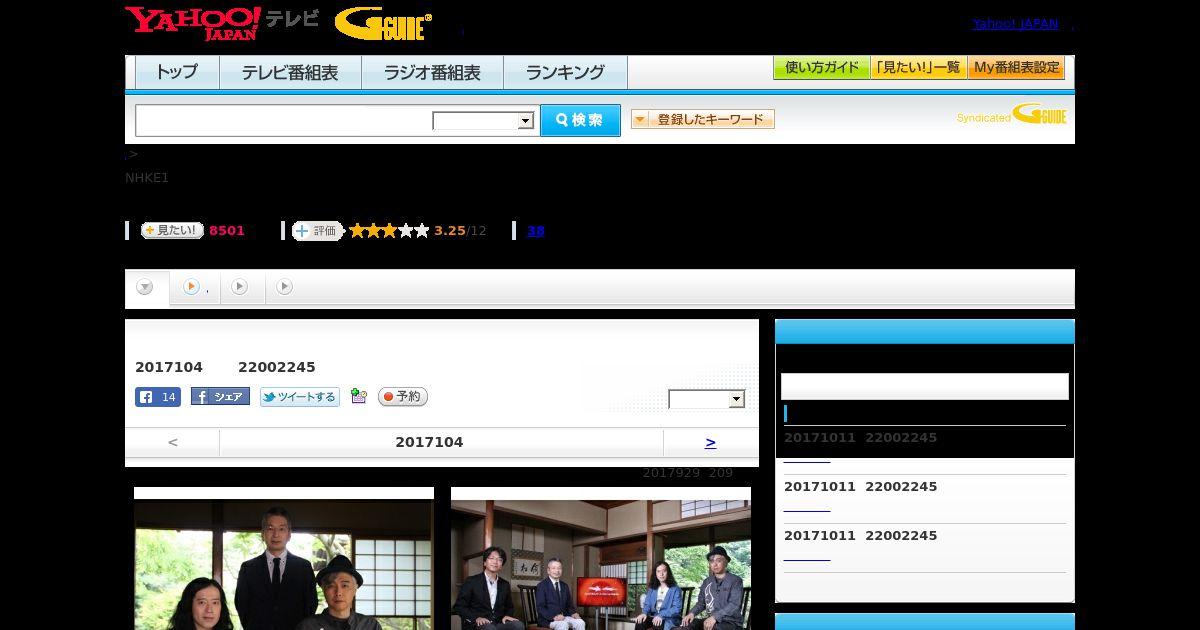Click the left program photo thumbnail
The height and width of the screenshot is (630, 1200).
[284, 559]
